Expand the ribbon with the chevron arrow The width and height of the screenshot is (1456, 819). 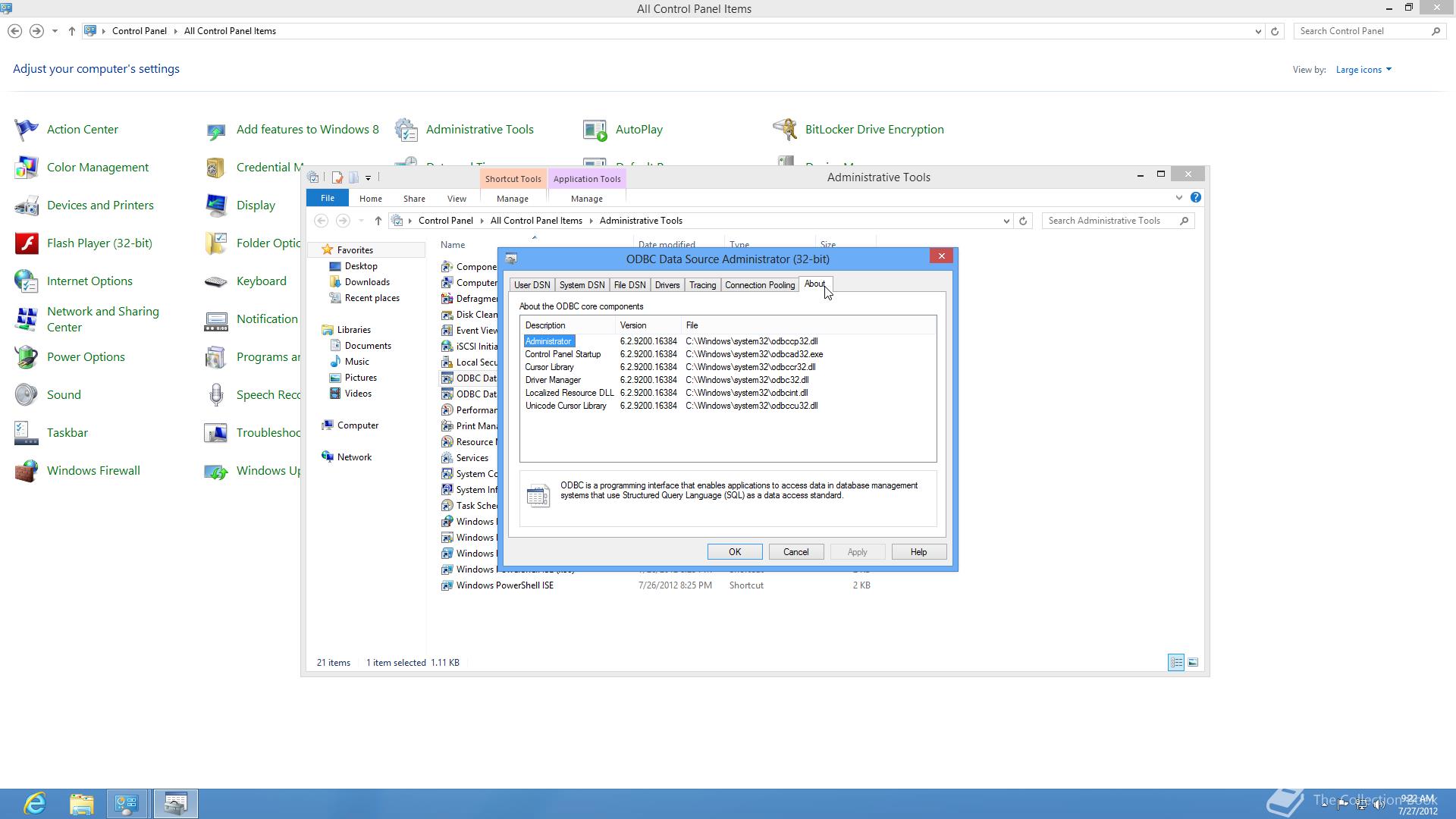pyautogui.click(x=1178, y=198)
